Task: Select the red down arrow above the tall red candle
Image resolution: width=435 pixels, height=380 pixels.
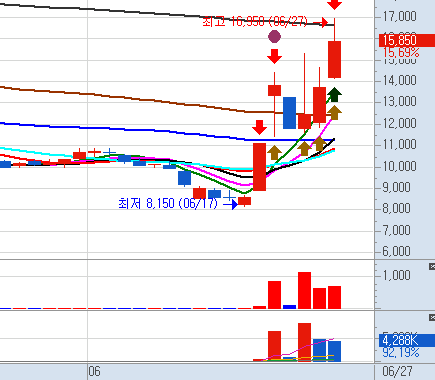Action: pos(259,128)
